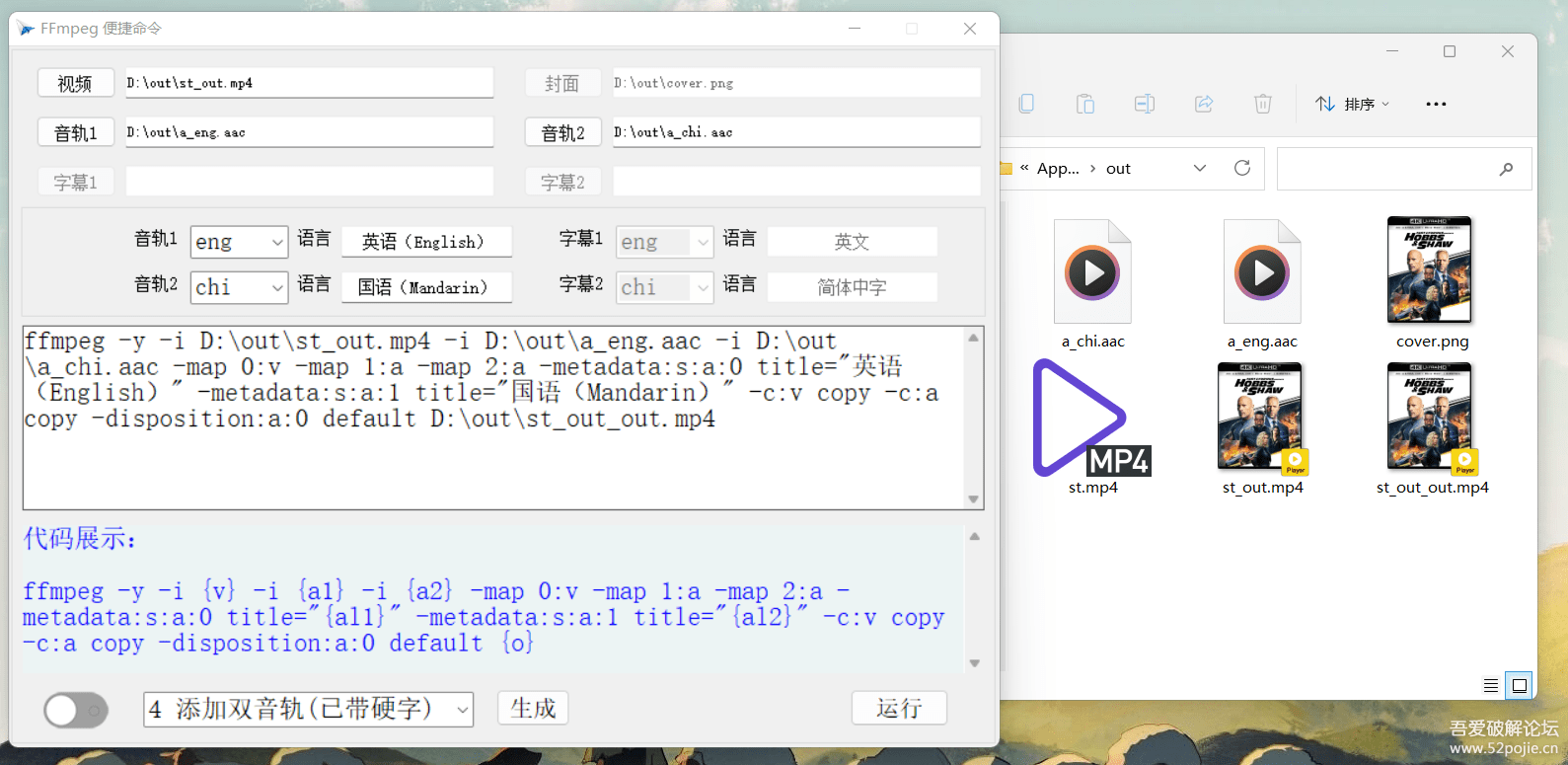Click the Copy icon in Explorer toolbar
1568x765 pixels.
coord(1026,104)
